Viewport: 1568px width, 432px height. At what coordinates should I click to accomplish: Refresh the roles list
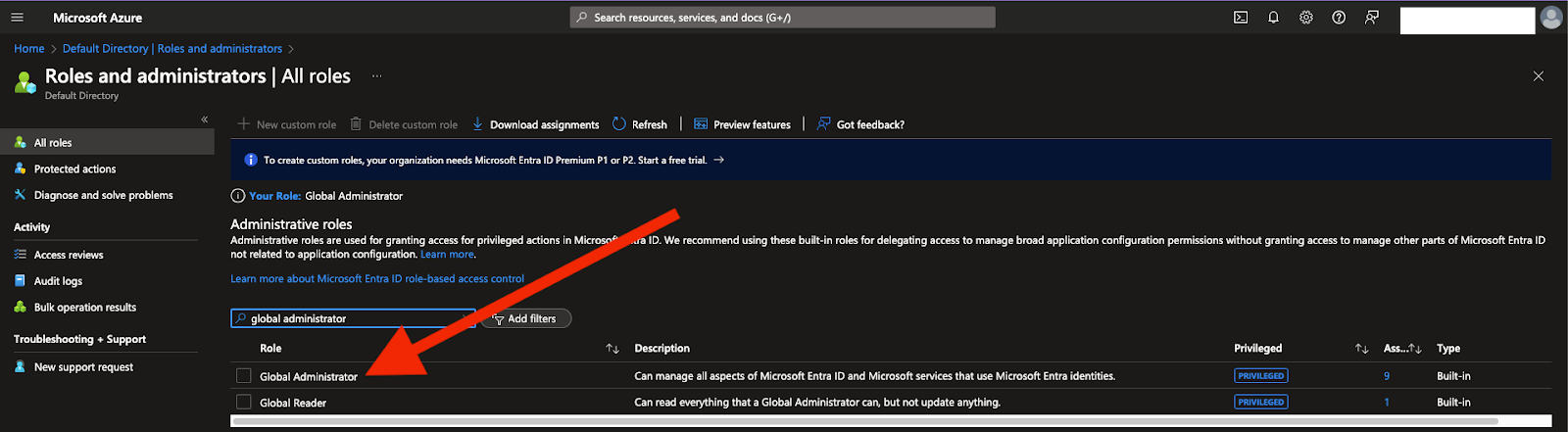640,124
